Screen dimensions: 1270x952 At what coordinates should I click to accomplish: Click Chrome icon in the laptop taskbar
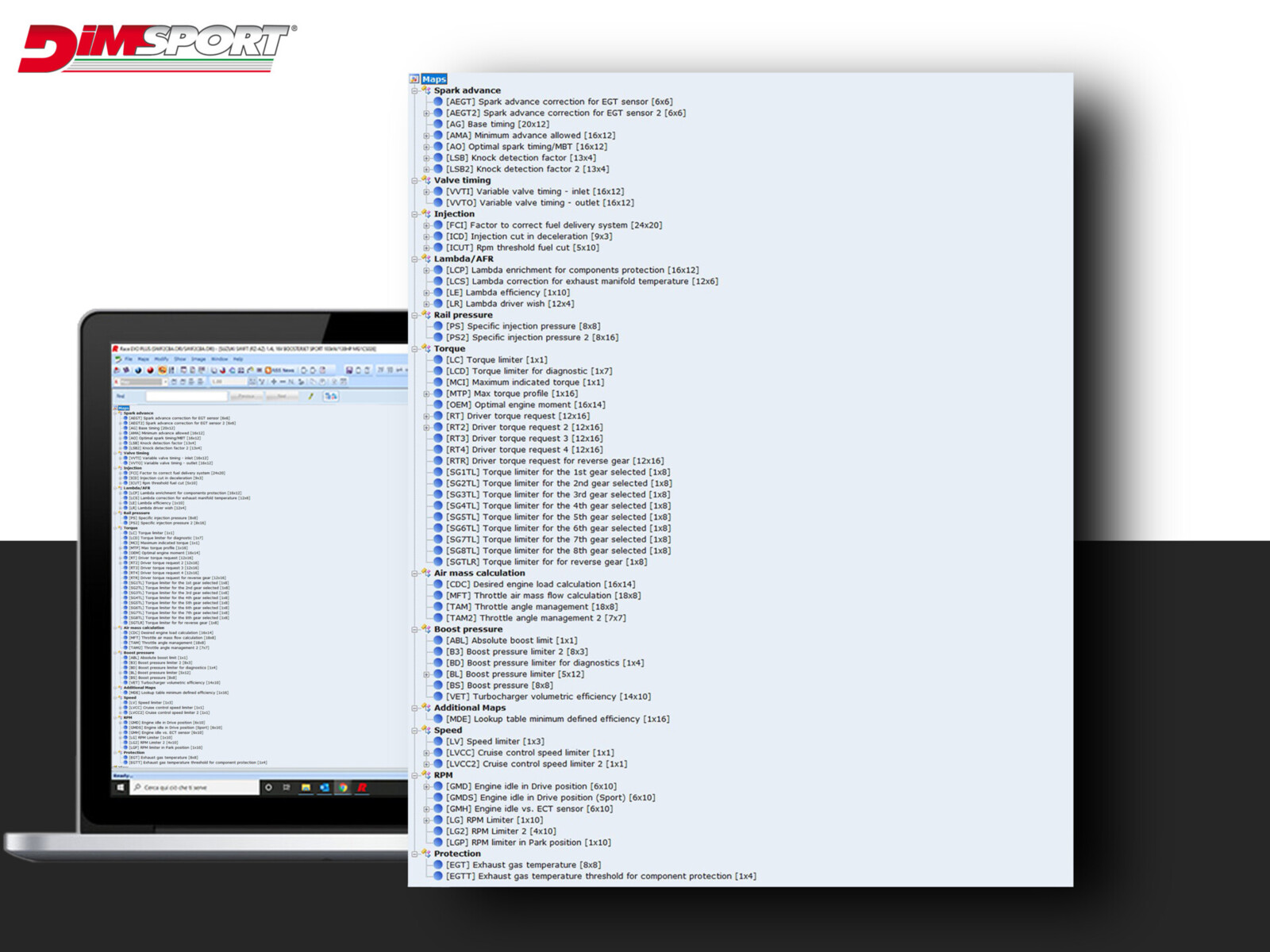coord(343,788)
